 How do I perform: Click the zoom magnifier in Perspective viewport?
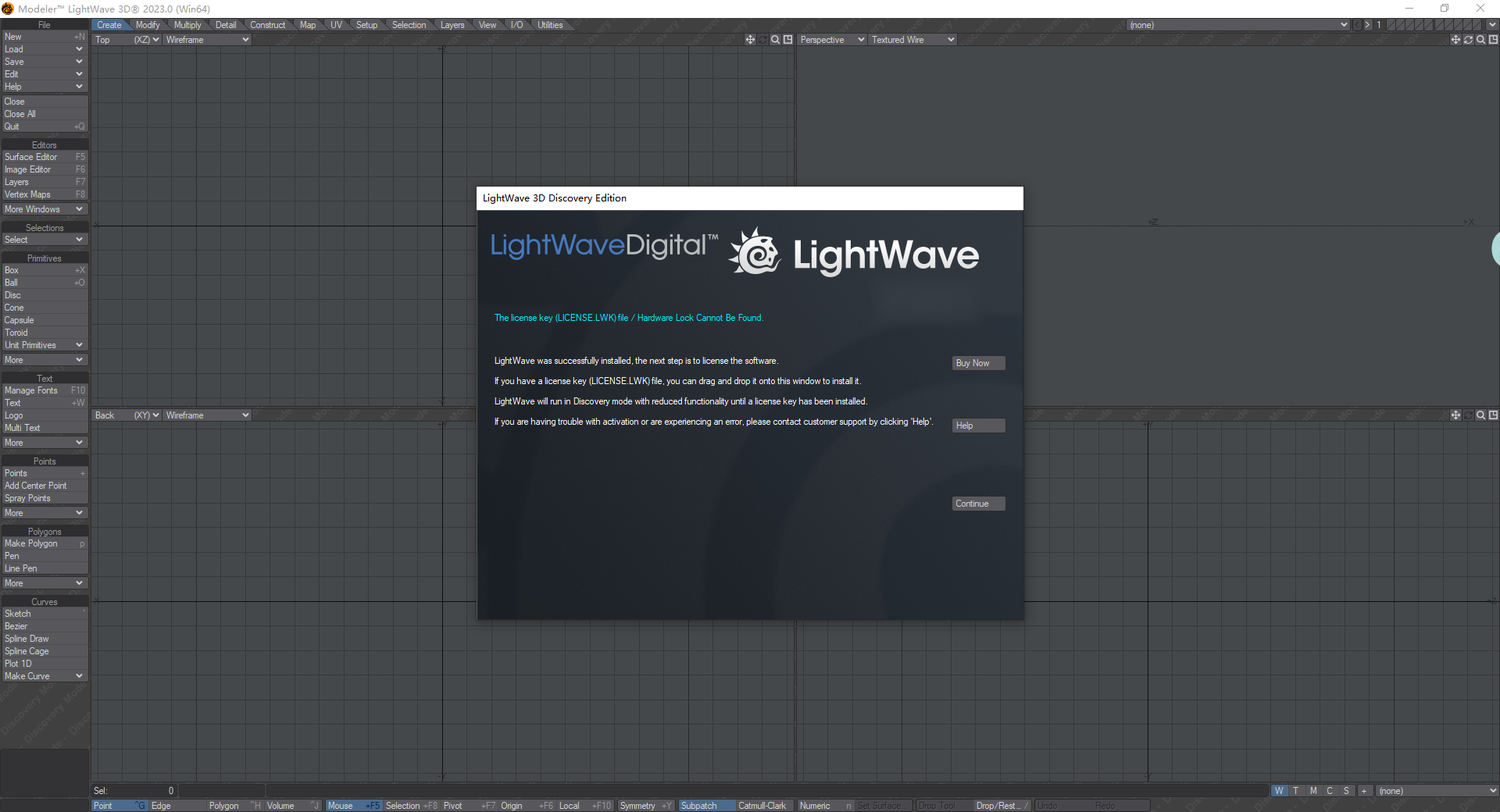[1480, 40]
